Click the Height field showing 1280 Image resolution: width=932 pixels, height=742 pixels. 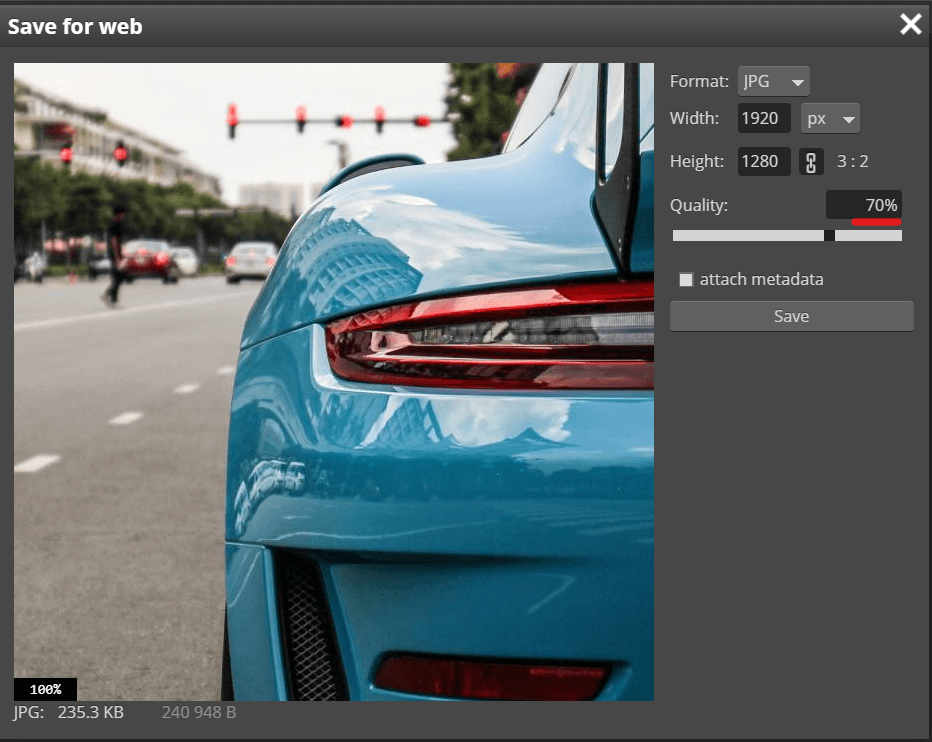(764, 161)
